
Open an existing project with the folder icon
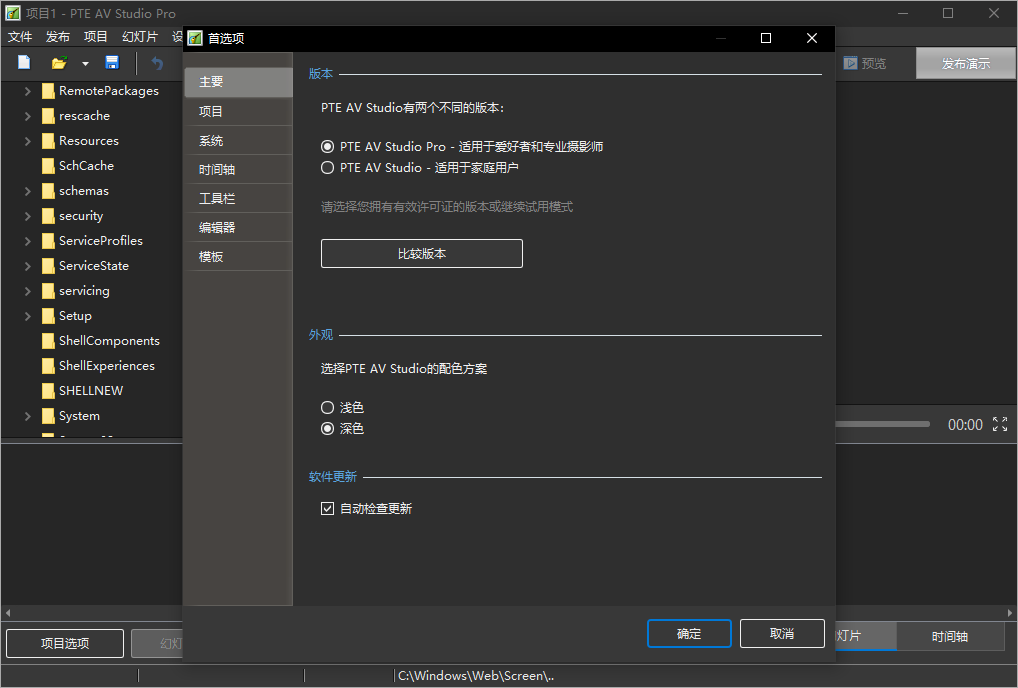point(59,63)
